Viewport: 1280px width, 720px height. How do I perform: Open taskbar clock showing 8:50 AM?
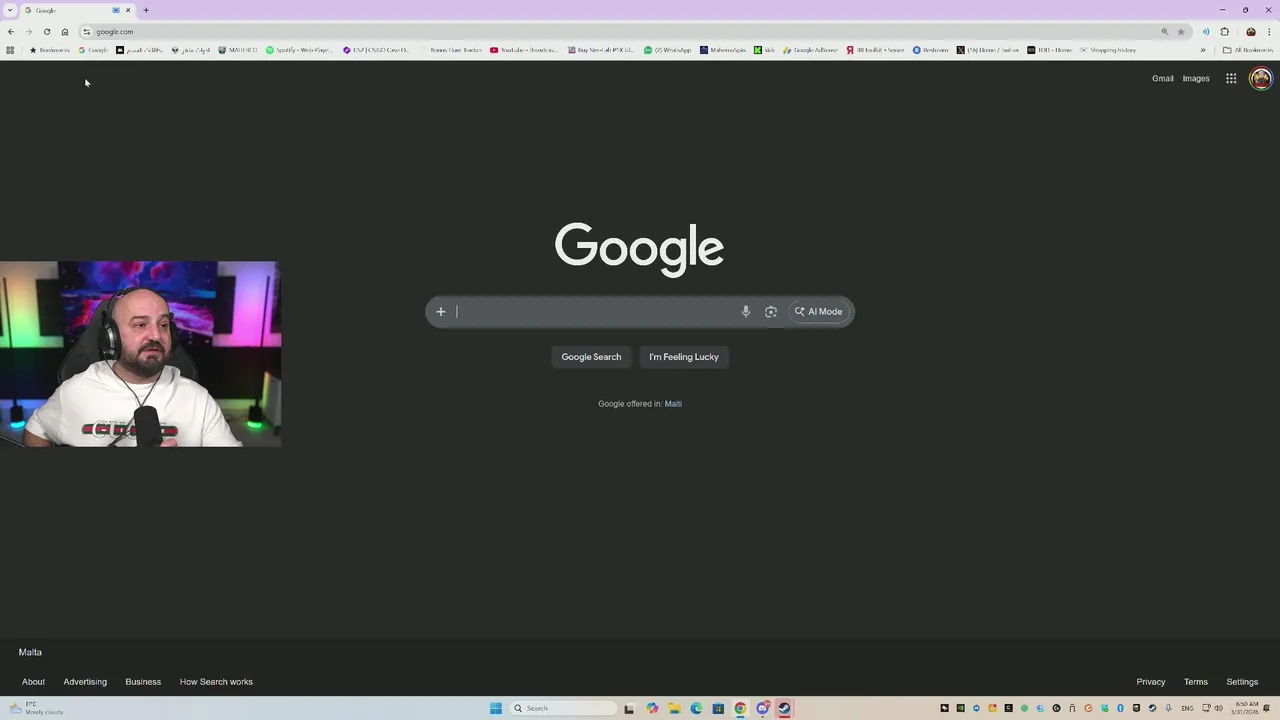coord(1246,708)
